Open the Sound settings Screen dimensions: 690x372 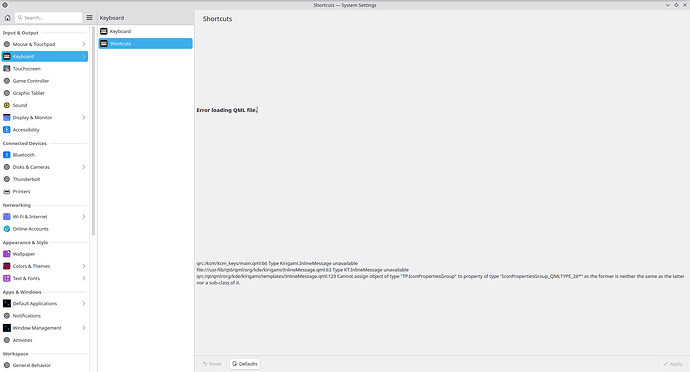click(x=44, y=105)
